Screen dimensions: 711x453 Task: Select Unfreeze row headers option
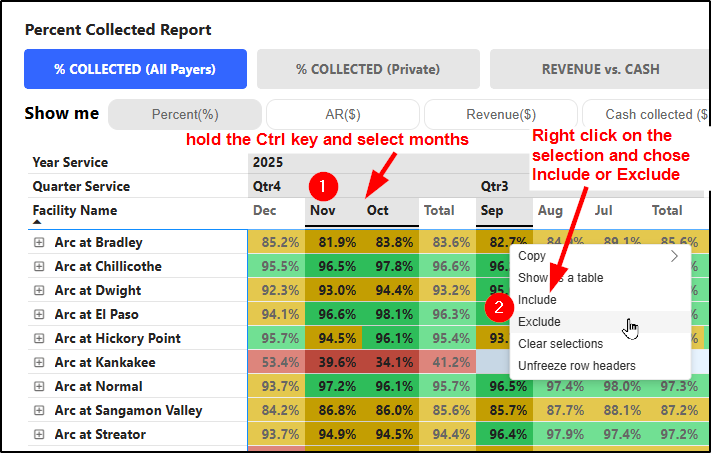576,366
